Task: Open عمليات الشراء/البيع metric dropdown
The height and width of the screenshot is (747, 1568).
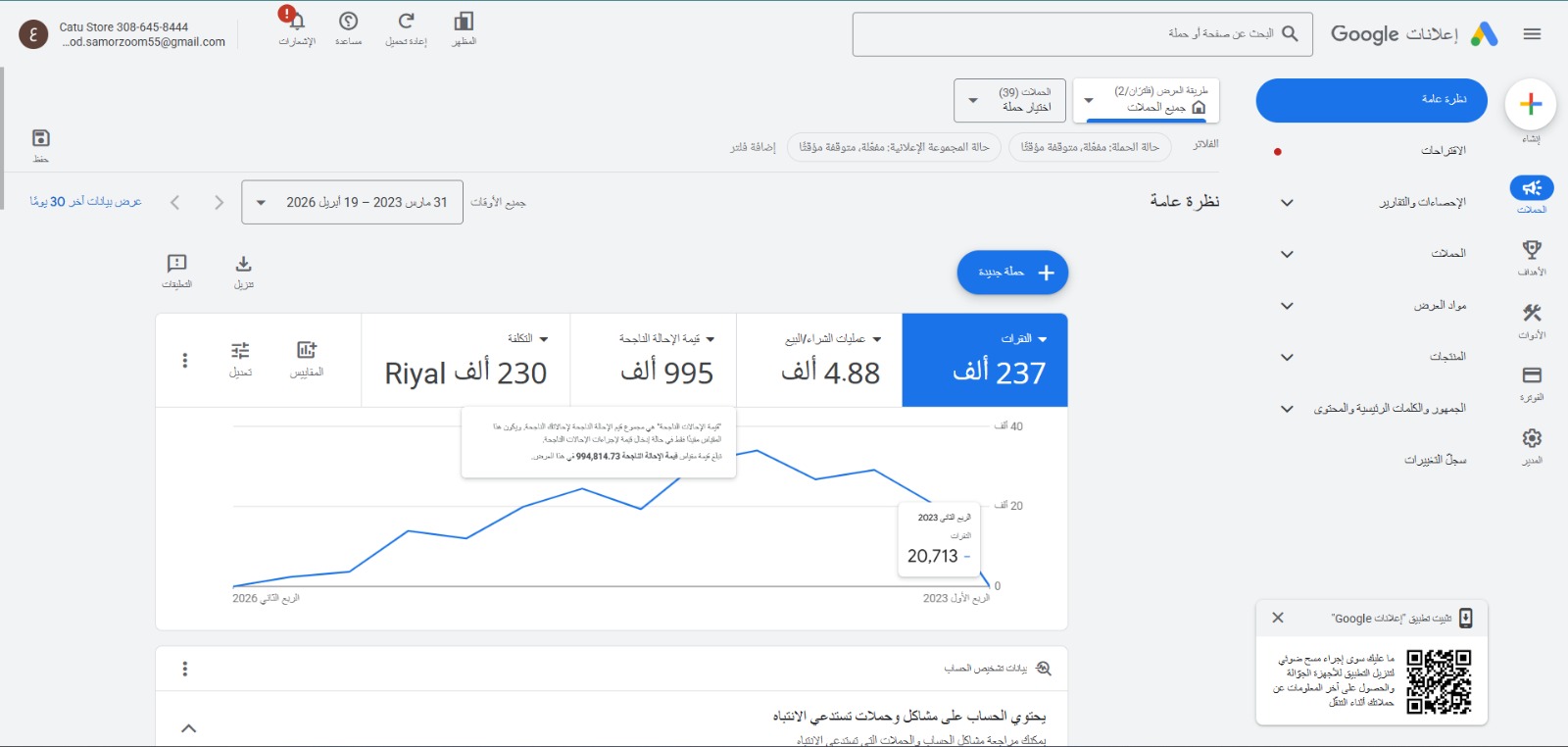Action: [x=833, y=339]
